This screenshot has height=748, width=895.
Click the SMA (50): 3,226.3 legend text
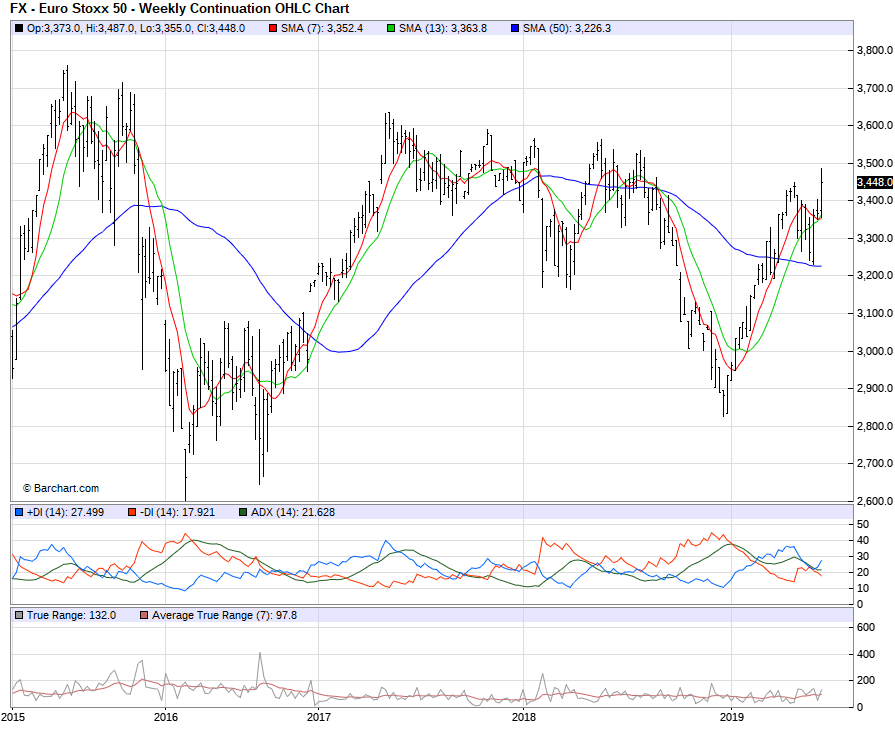click(x=566, y=28)
